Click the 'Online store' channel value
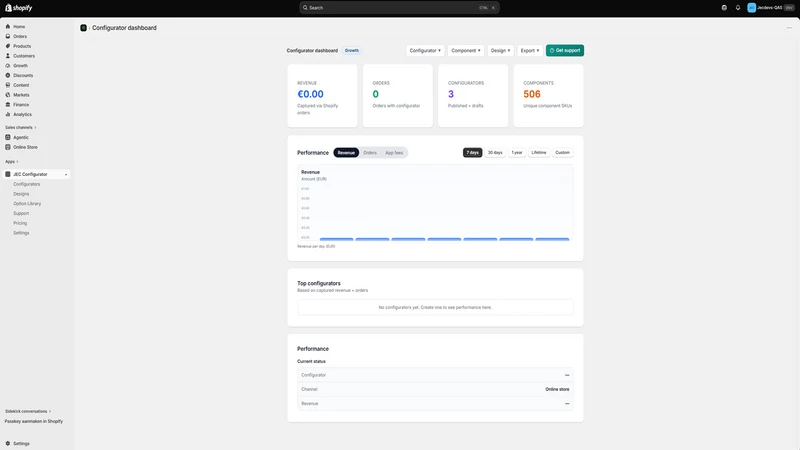800x450 pixels. click(x=557, y=389)
